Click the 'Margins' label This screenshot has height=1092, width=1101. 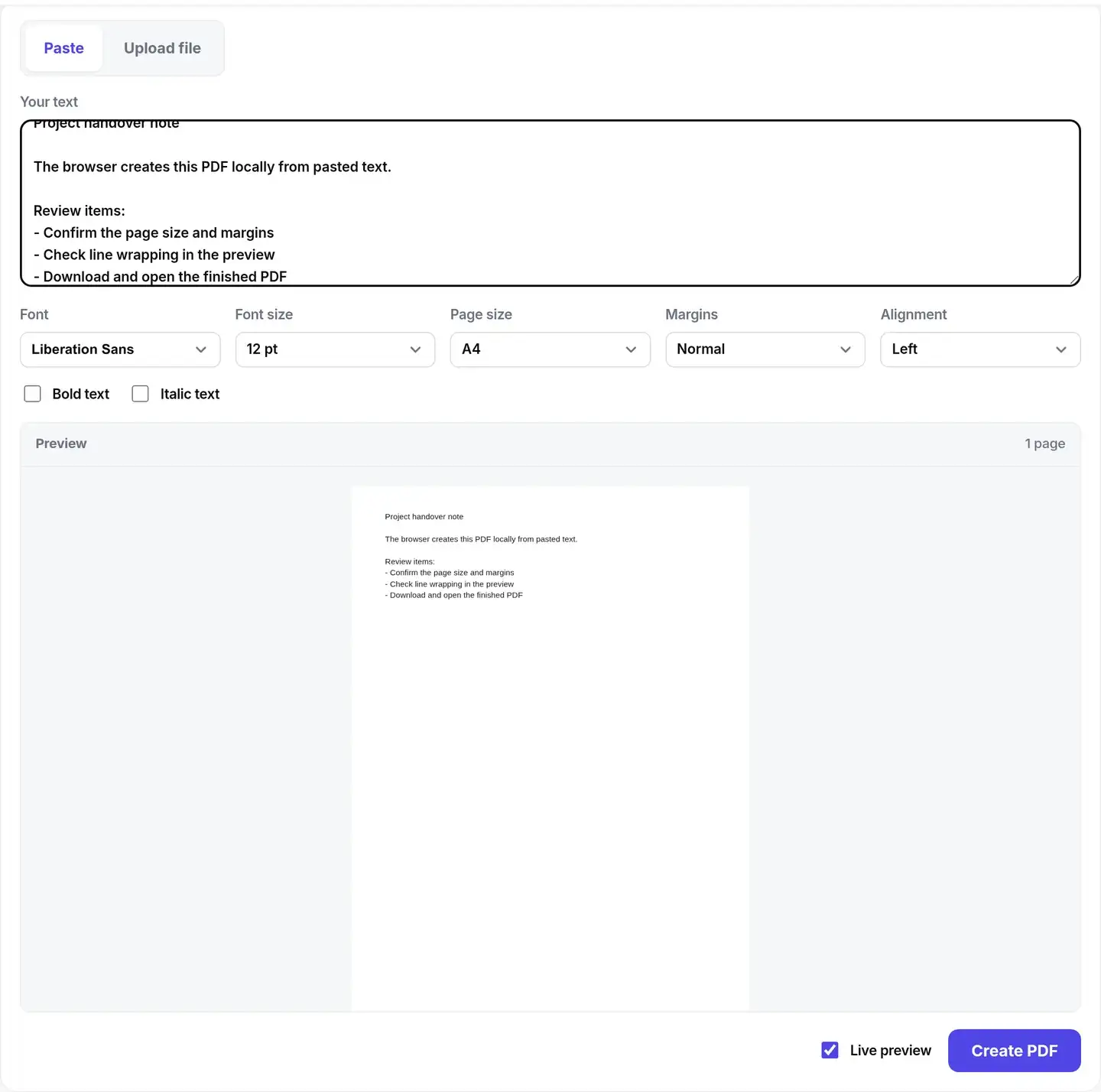point(691,314)
